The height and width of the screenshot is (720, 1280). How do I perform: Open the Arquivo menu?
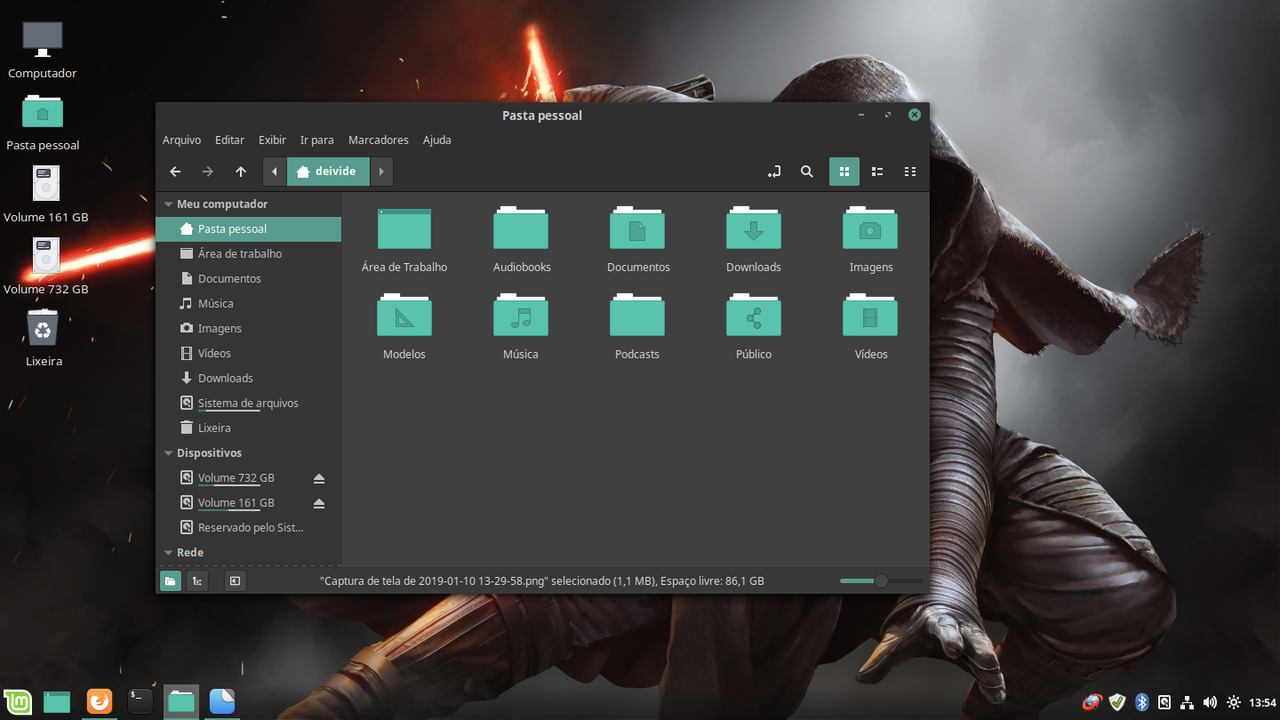coord(182,140)
